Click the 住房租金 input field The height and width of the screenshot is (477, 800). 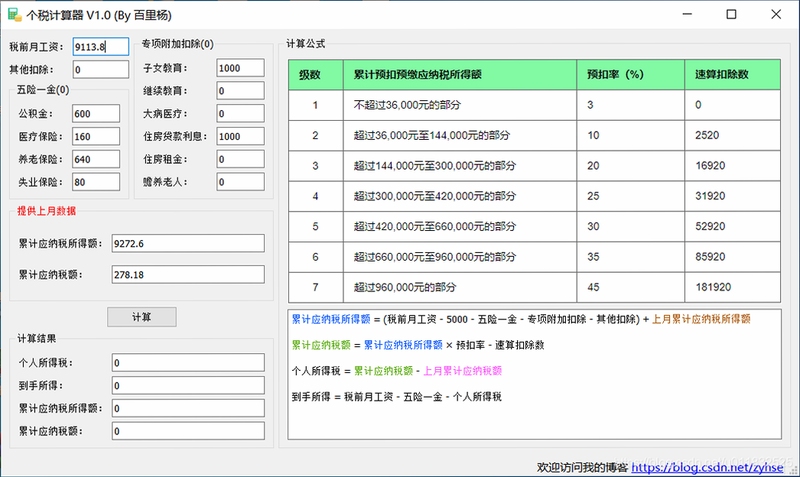point(240,159)
